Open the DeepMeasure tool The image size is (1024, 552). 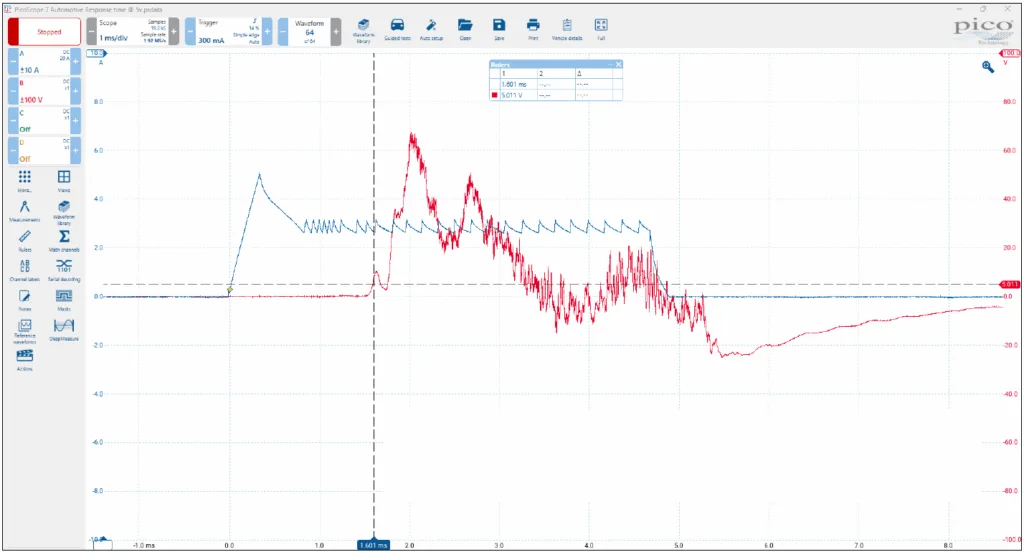63,330
